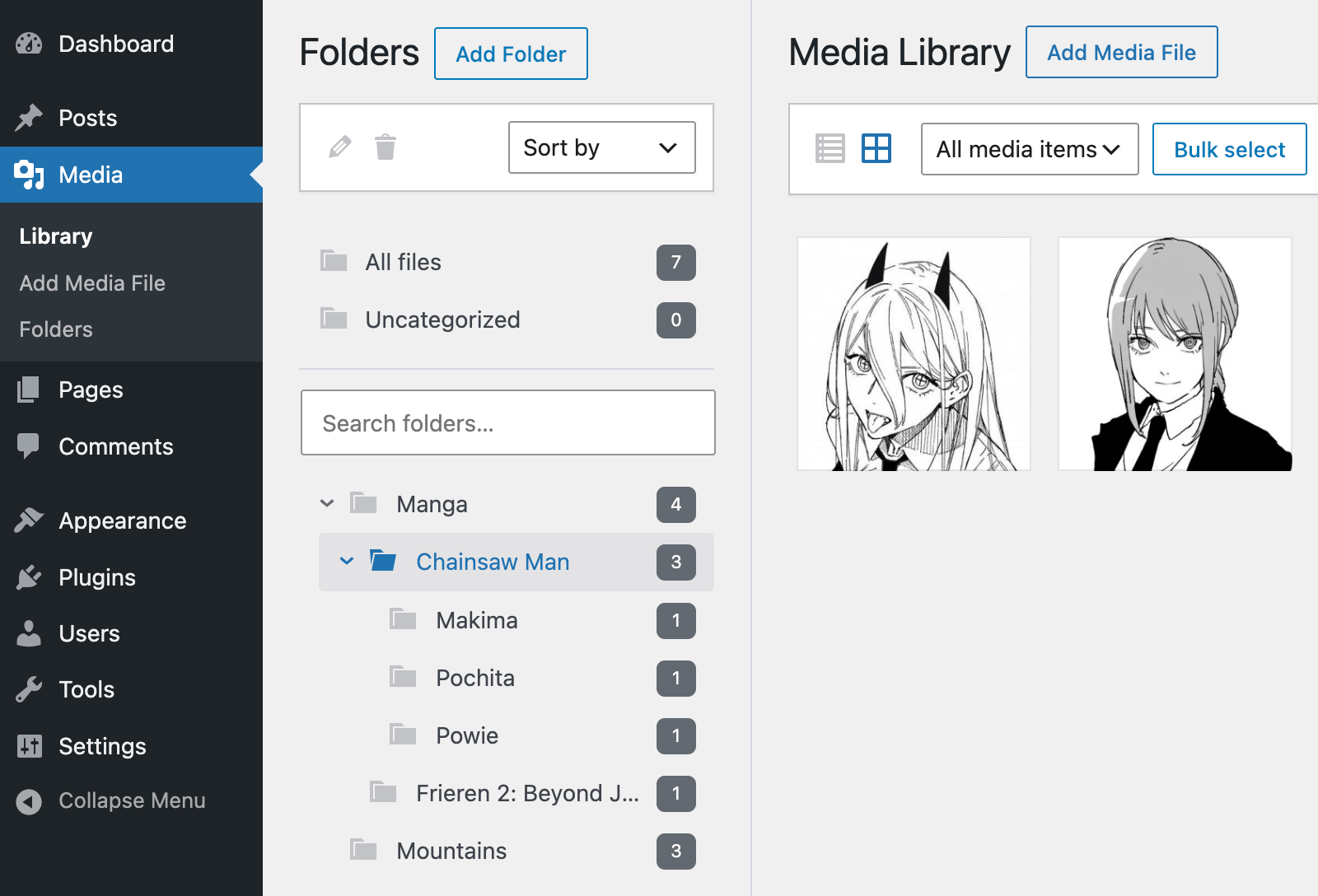Click the Plugins plug icon

29,577
